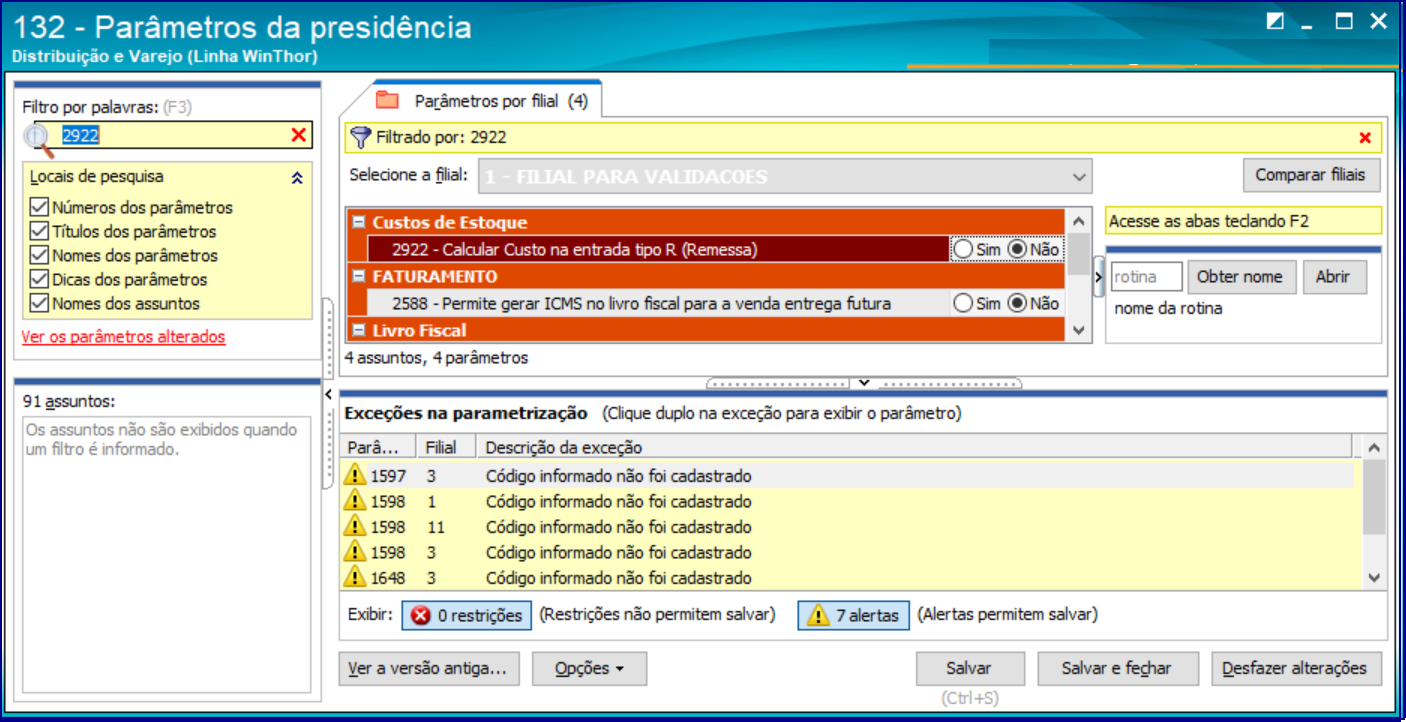1406x722 pixels.
Task: Click 'Obter nome' button
Action: pos(1240,277)
